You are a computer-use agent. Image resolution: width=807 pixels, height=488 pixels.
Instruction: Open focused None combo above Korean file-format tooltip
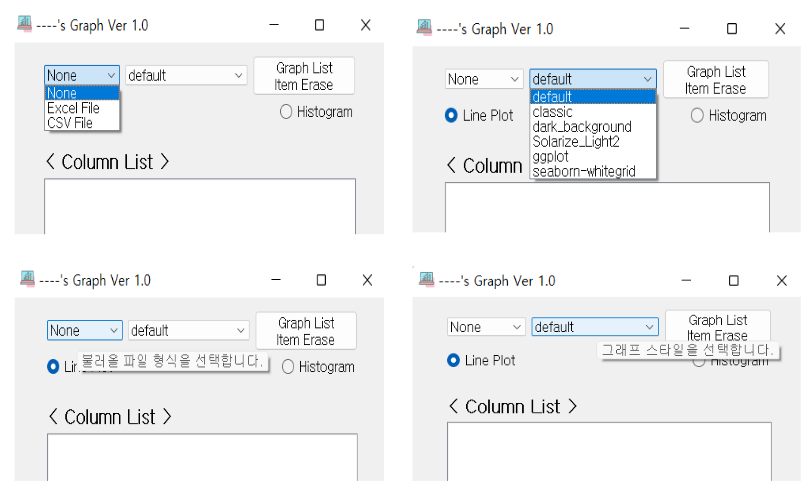pos(85,330)
